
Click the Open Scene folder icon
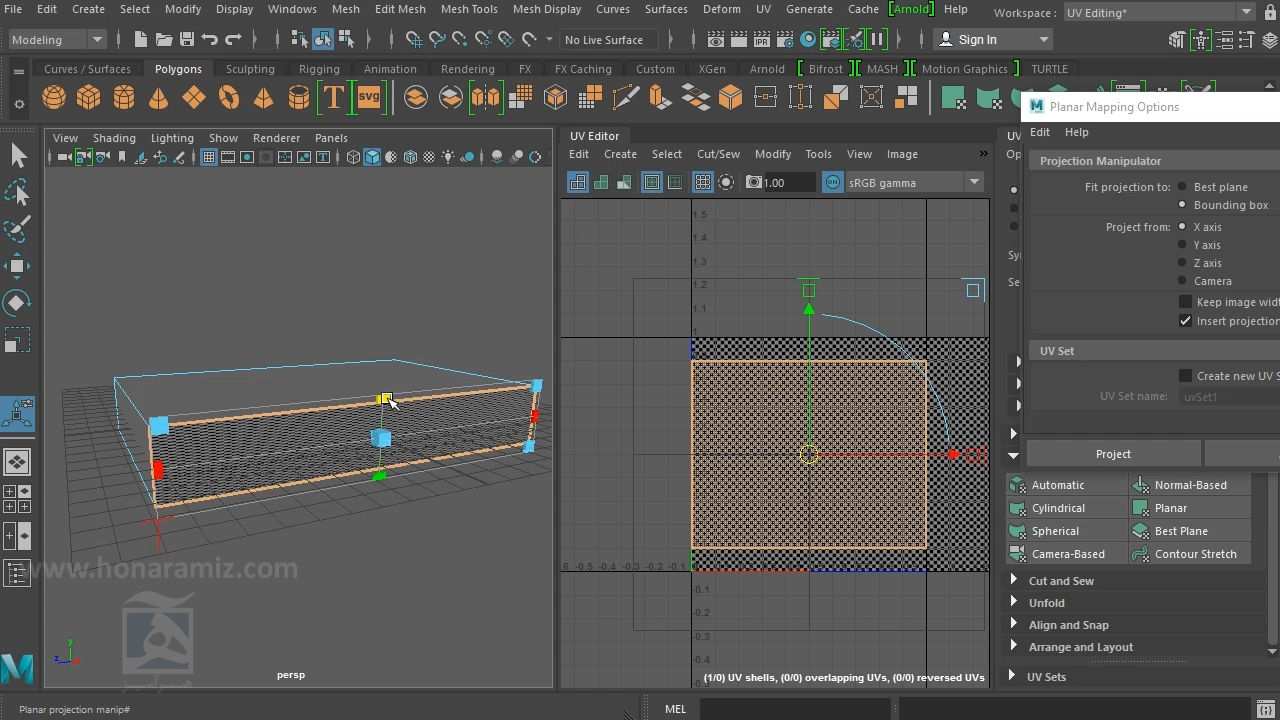[x=163, y=40]
